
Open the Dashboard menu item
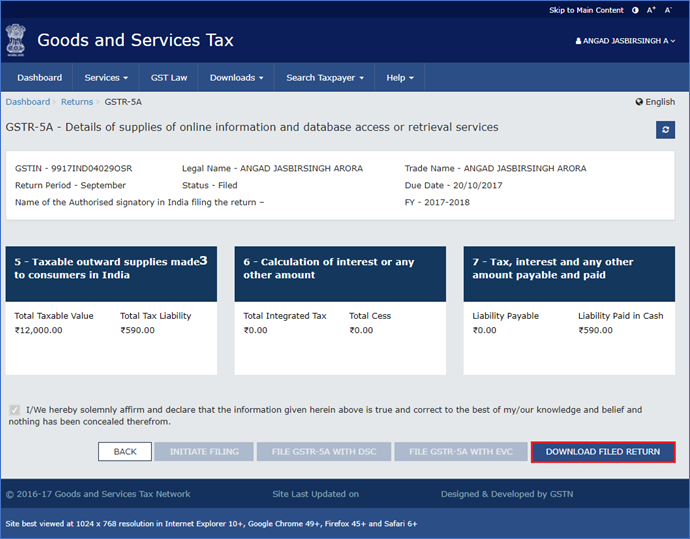pyautogui.click(x=39, y=77)
